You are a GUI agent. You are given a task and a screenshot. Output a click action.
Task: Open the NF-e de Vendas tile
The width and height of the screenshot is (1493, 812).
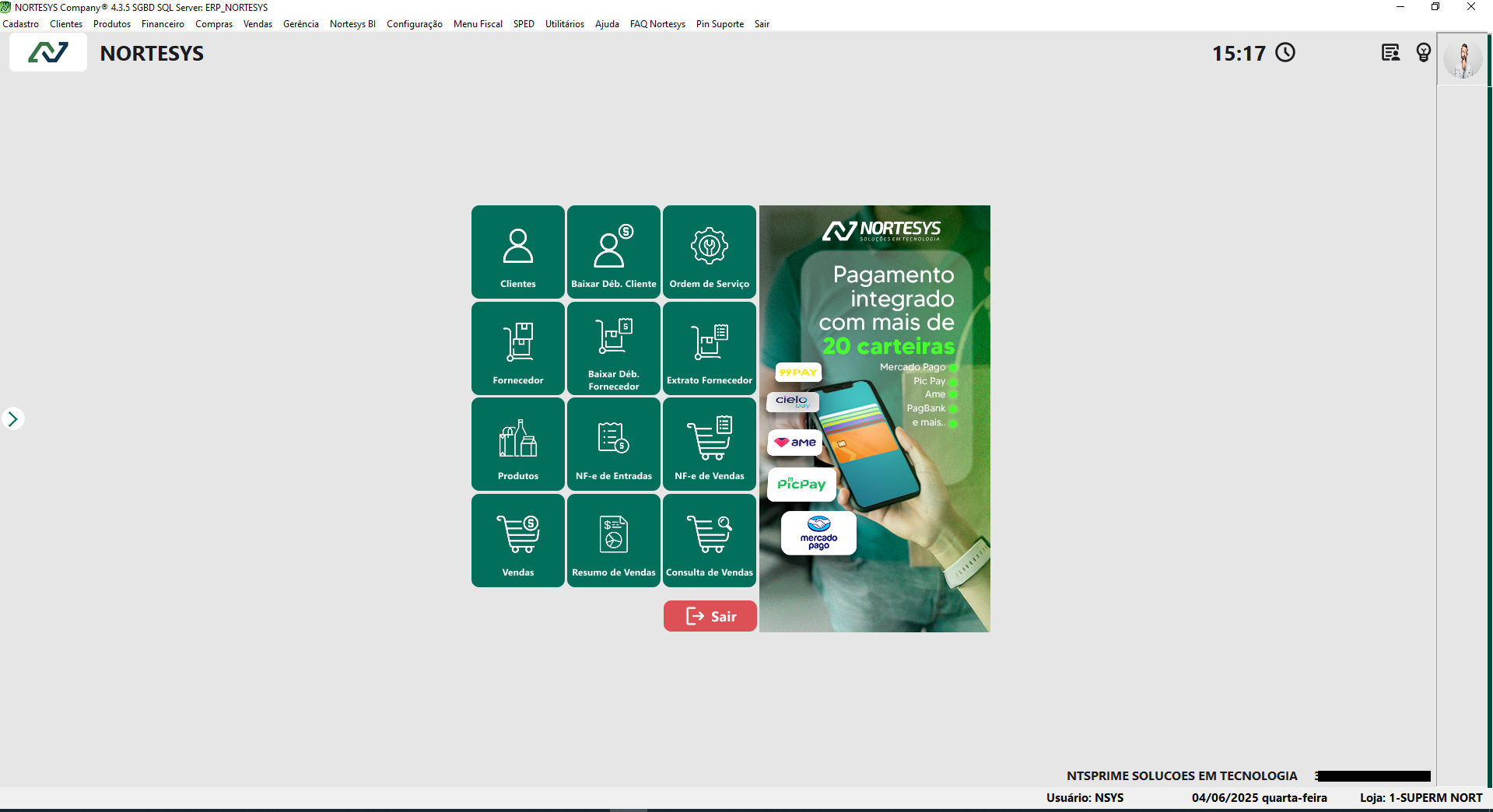709,444
